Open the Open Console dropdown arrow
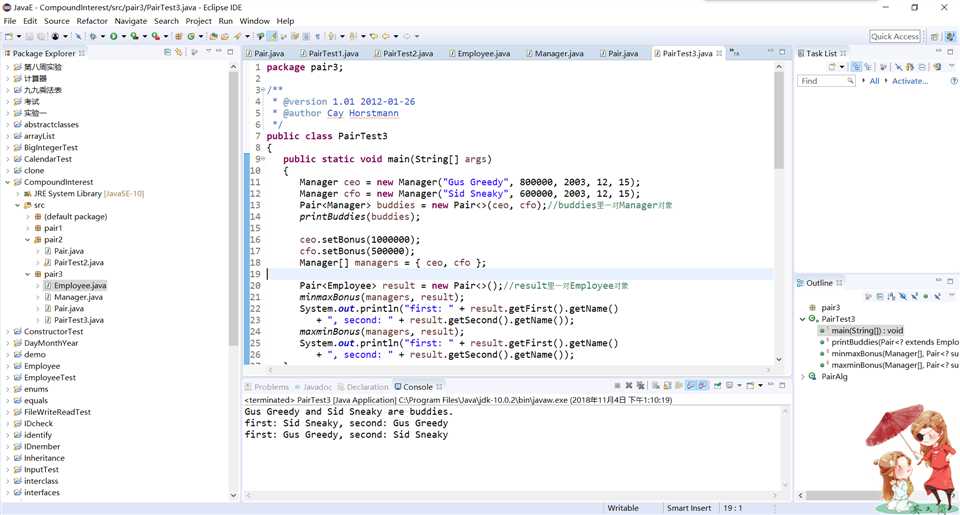The height and width of the screenshot is (515, 960). point(760,386)
